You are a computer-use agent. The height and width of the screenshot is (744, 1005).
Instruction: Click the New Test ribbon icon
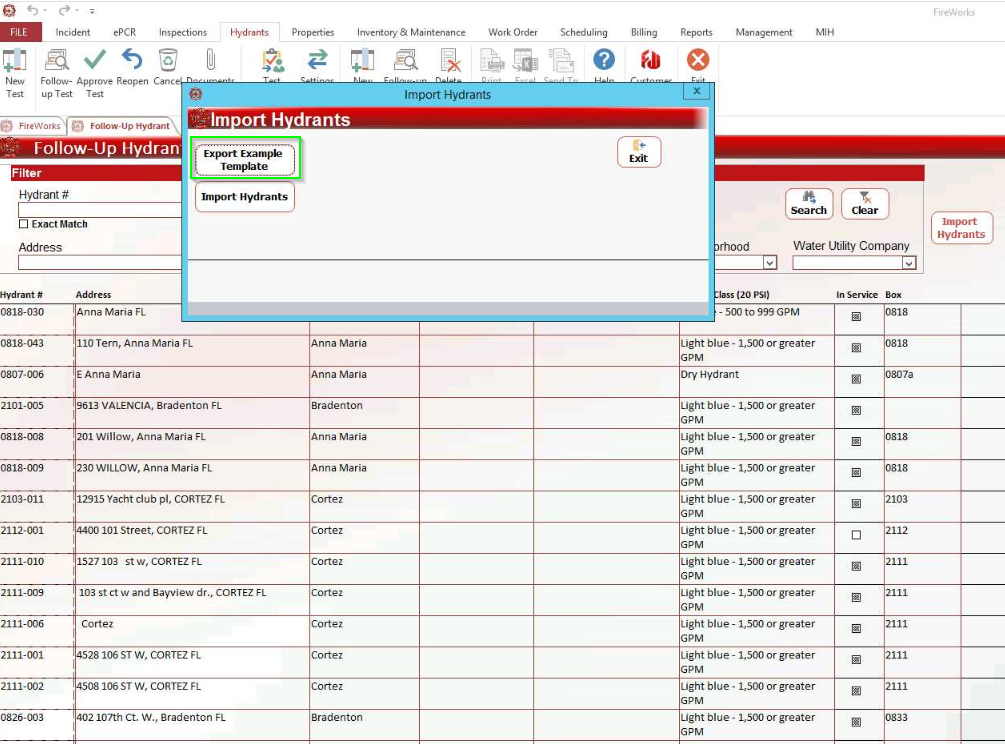[15, 62]
